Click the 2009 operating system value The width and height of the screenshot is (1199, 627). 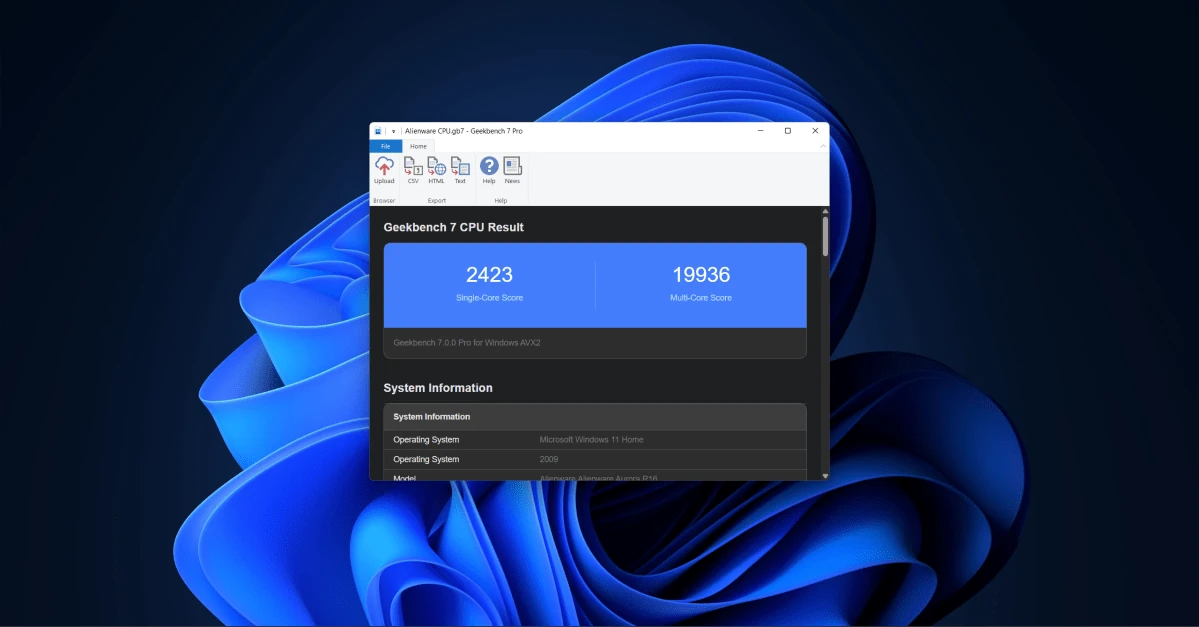548,460
